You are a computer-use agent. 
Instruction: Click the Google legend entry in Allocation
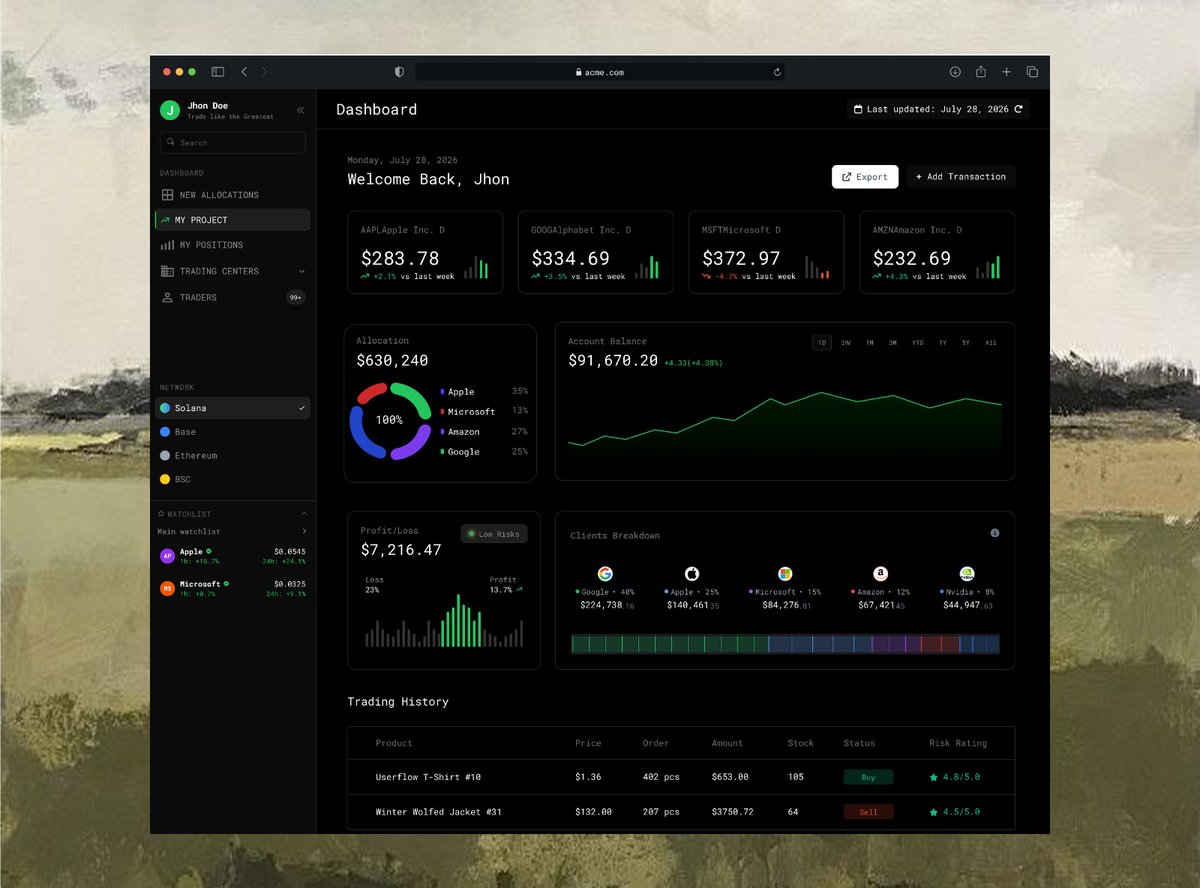point(484,452)
